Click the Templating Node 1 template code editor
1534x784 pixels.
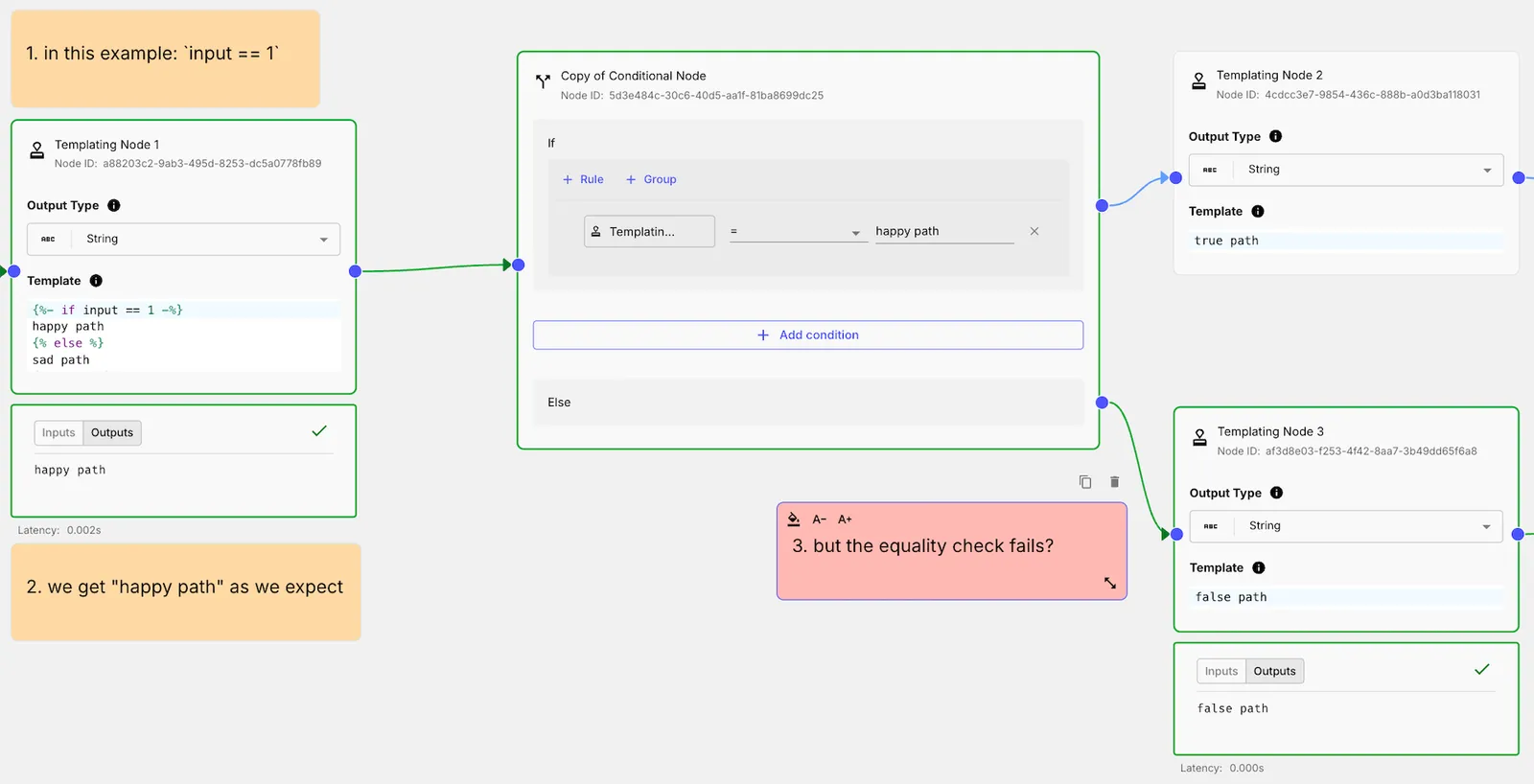click(x=185, y=335)
